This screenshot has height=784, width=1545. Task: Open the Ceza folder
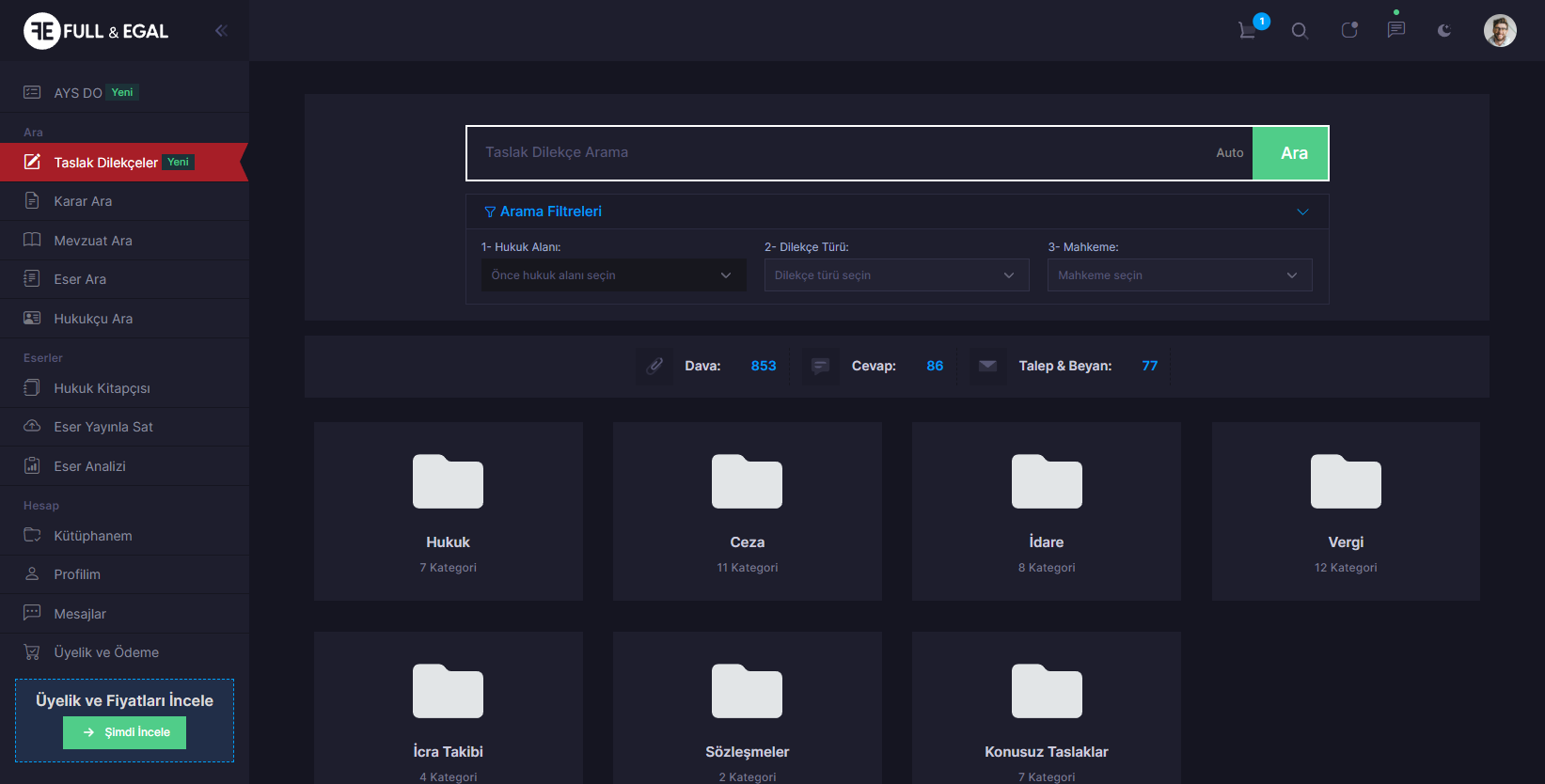tap(747, 510)
